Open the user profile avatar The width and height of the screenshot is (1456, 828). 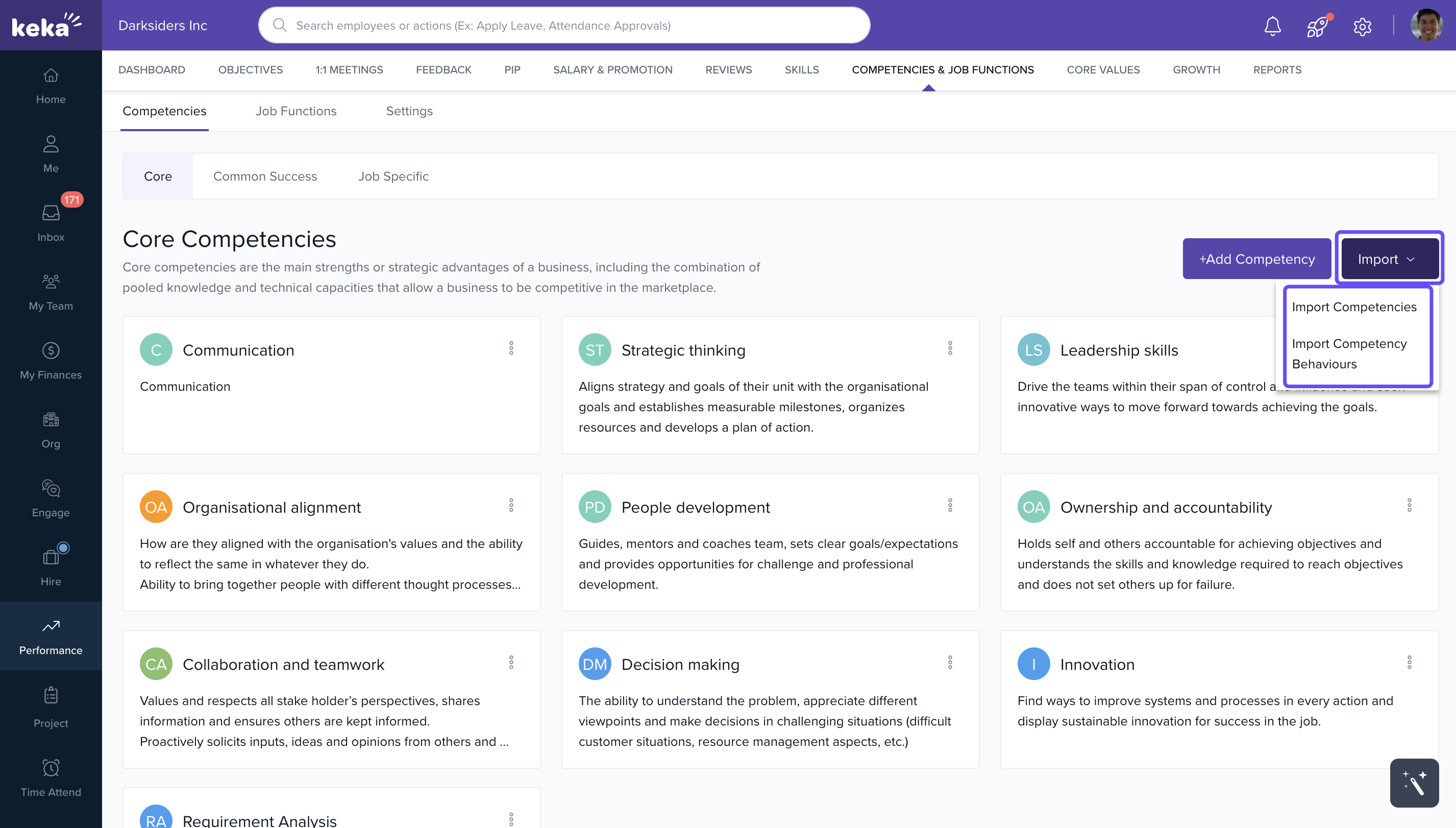click(x=1426, y=26)
